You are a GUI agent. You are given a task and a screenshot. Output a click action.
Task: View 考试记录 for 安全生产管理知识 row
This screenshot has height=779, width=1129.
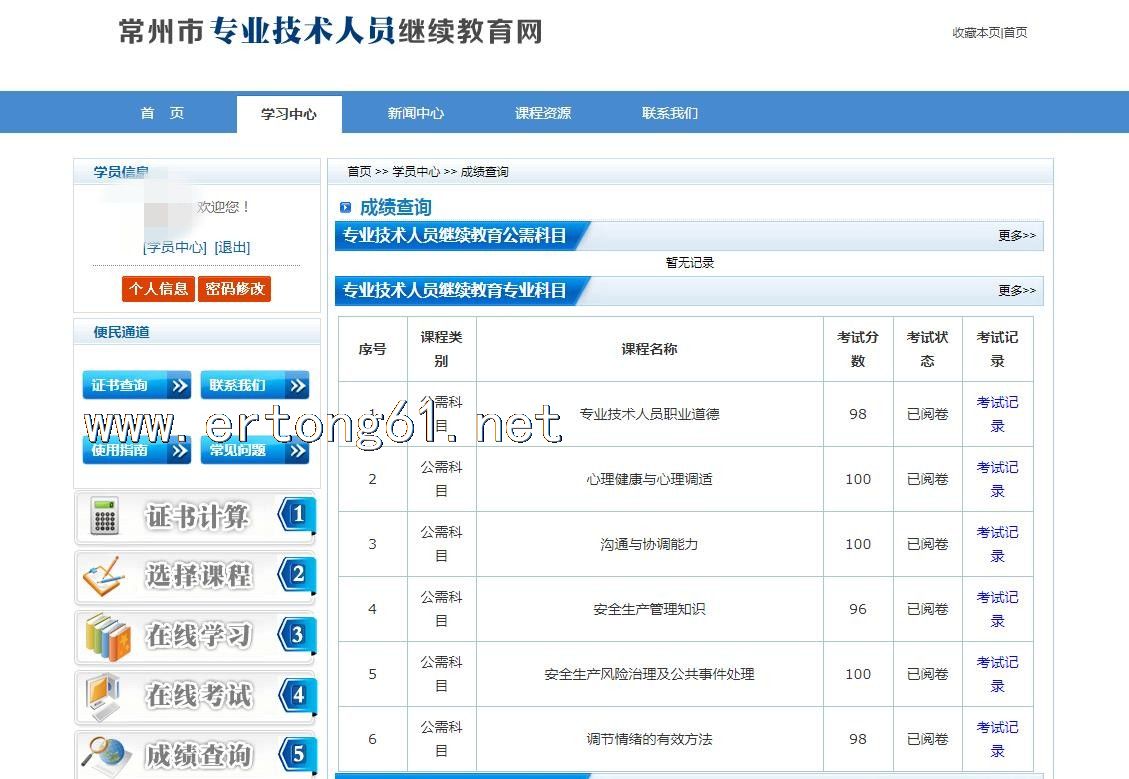[x=997, y=609]
